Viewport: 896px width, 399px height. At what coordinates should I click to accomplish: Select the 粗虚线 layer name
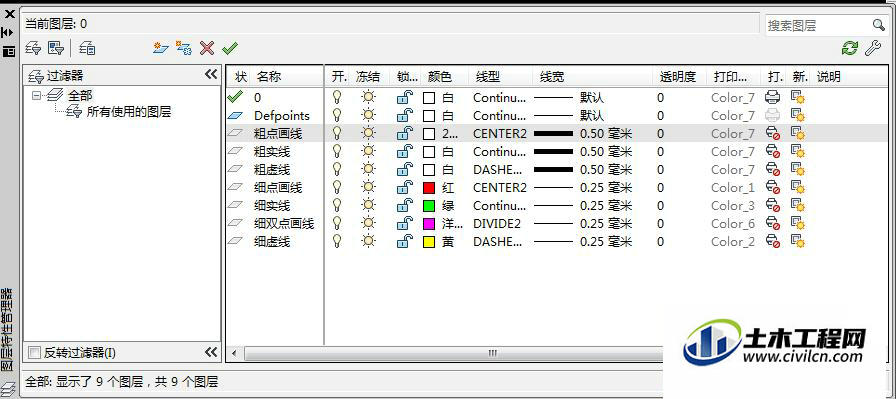tap(272, 170)
